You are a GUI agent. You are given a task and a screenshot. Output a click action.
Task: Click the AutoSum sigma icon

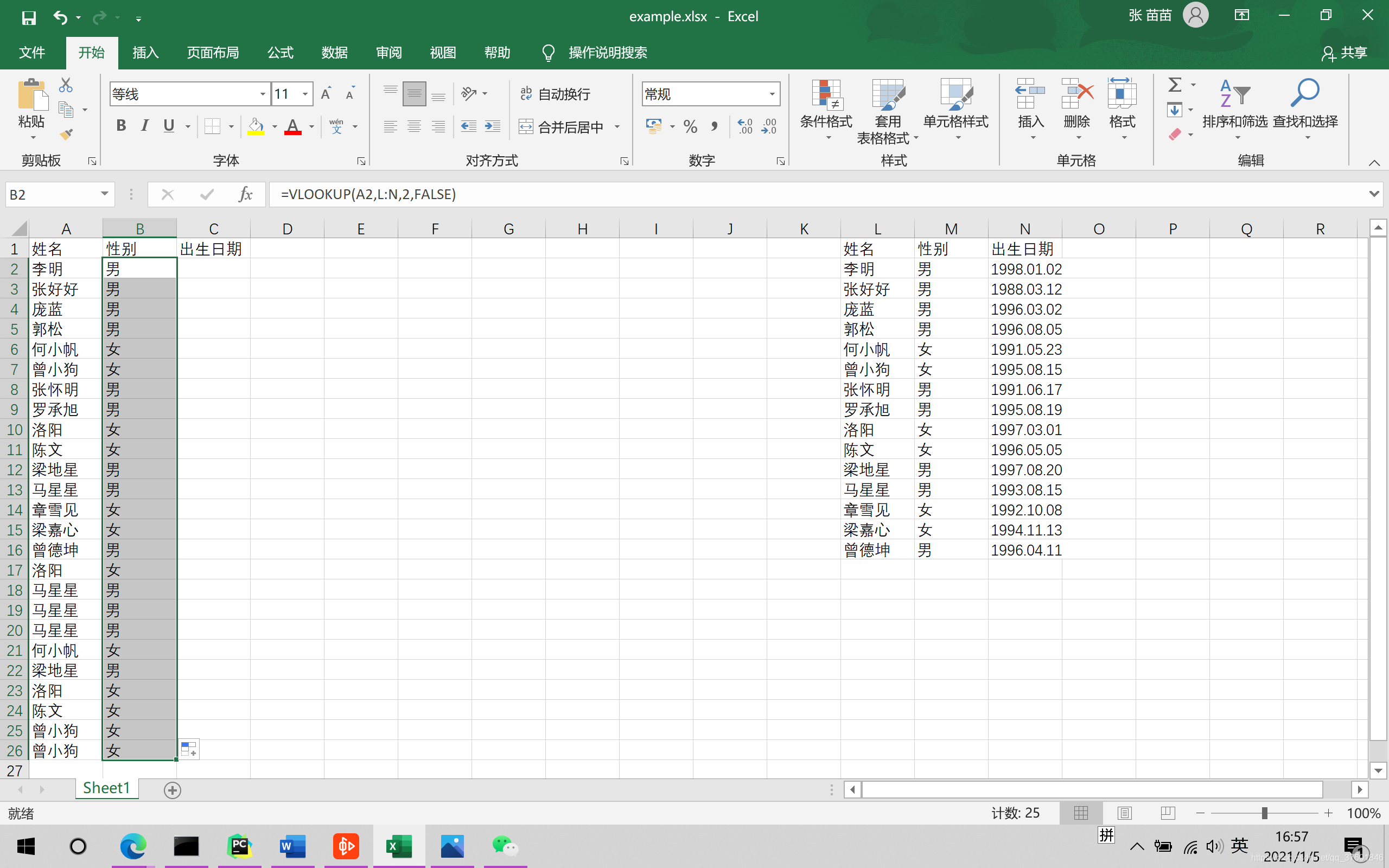coord(1174,85)
